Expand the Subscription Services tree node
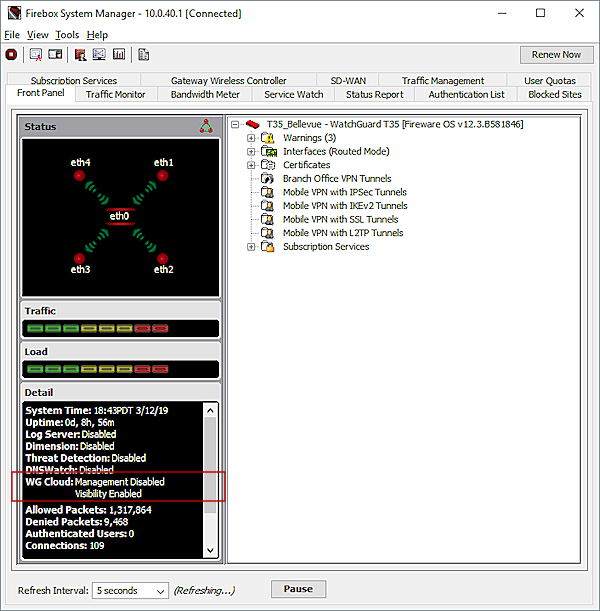Image resolution: width=600 pixels, height=611 pixels. tap(251, 247)
